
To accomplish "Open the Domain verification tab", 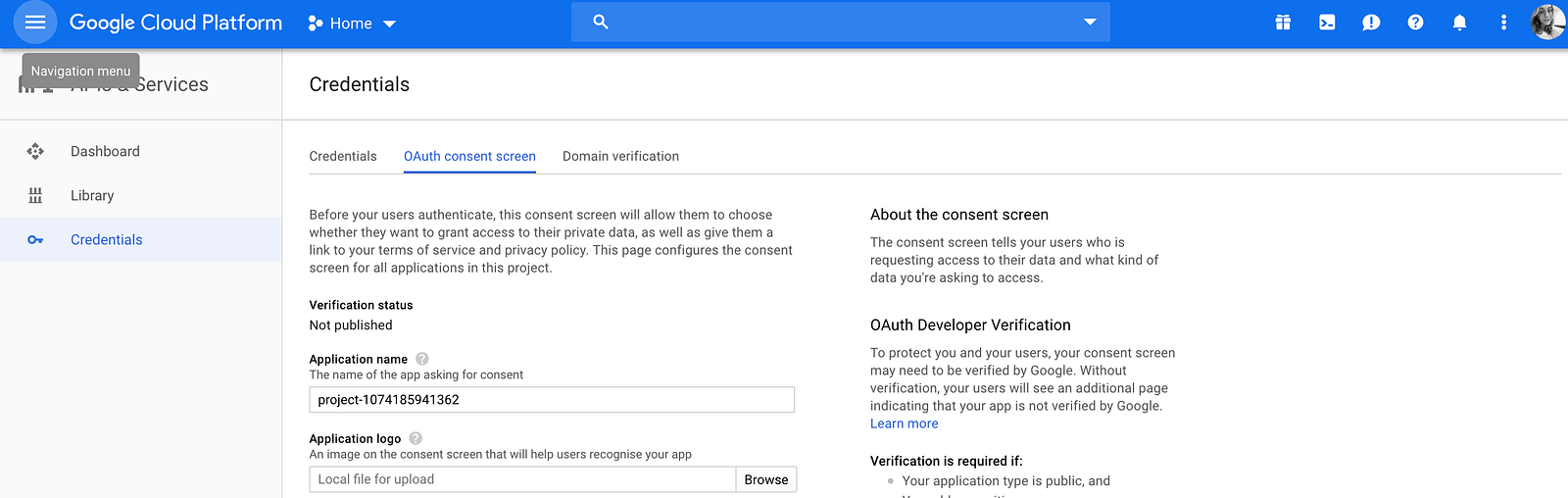I will click(620, 156).
